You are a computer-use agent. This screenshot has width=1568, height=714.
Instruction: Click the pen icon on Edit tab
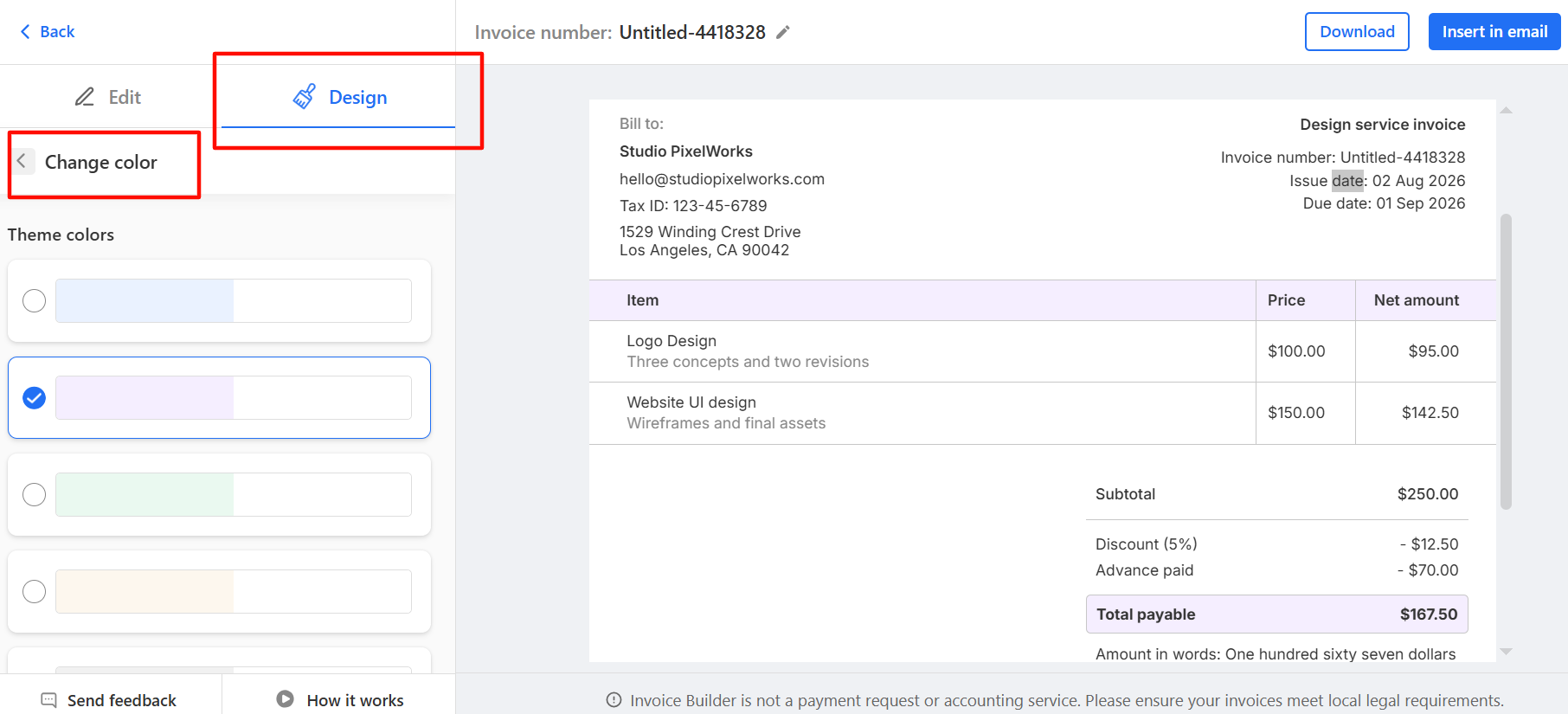click(85, 97)
